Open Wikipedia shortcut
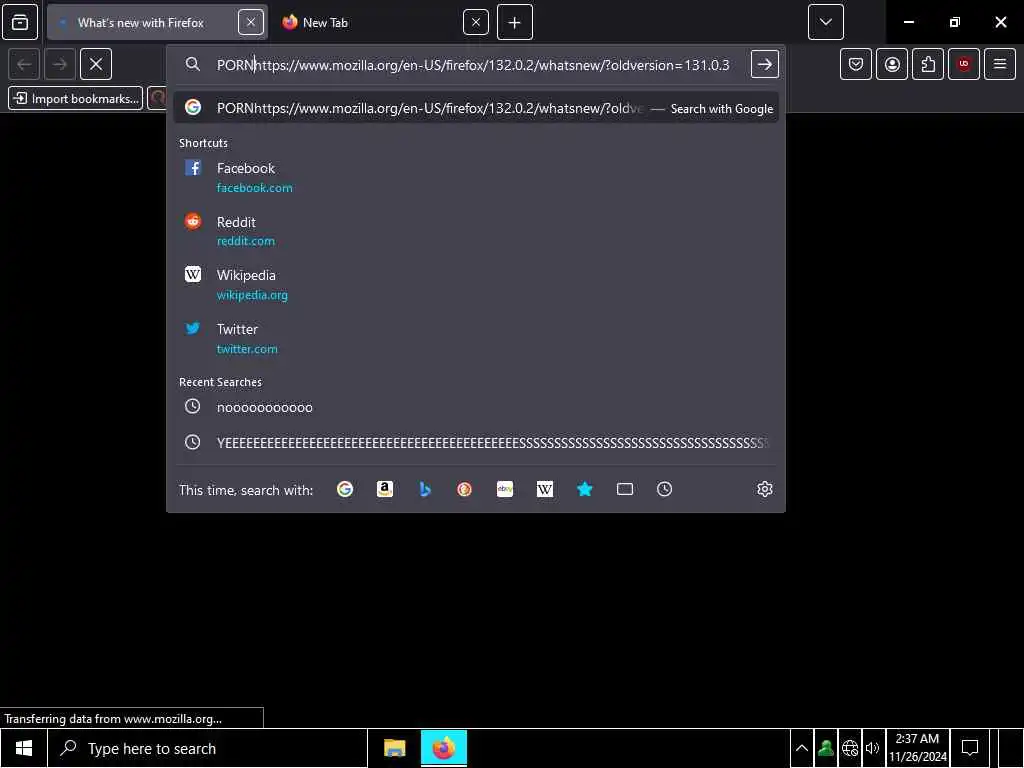The image size is (1024, 768). 476,285
